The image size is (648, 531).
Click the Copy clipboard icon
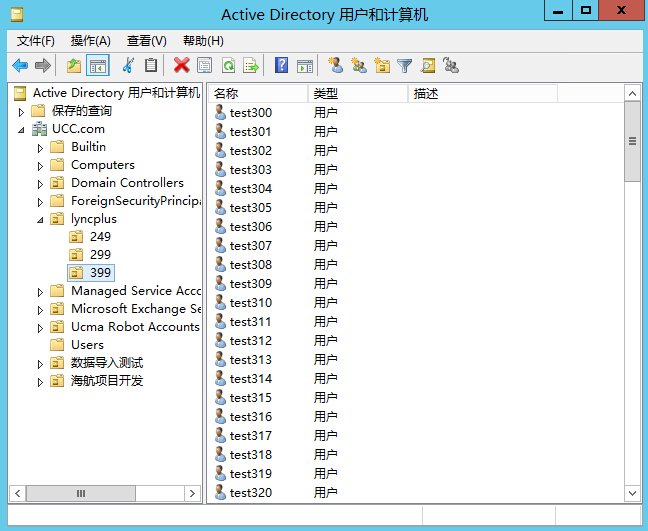tap(151, 65)
